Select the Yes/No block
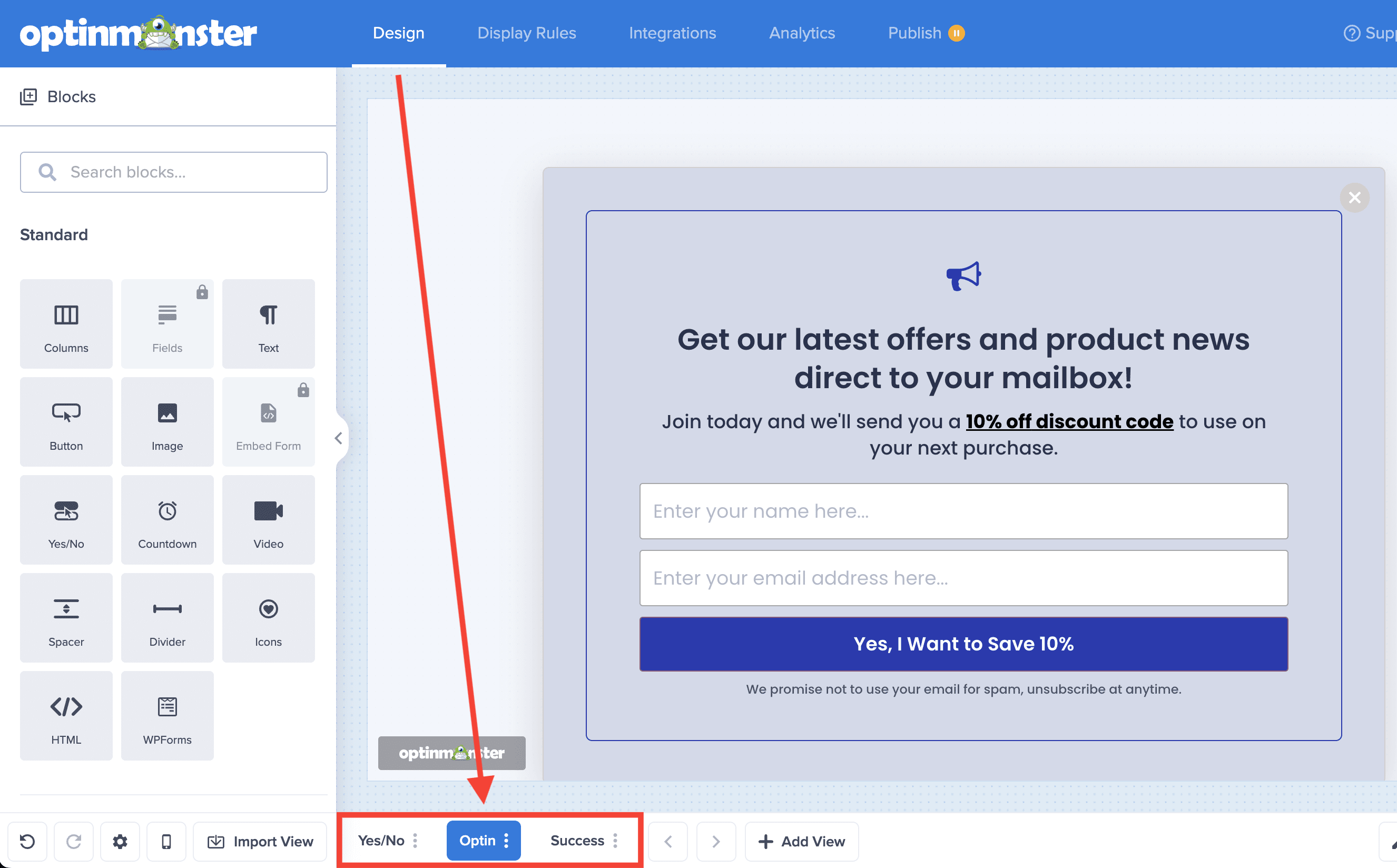The width and height of the screenshot is (1397, 868). pos(66,519)
